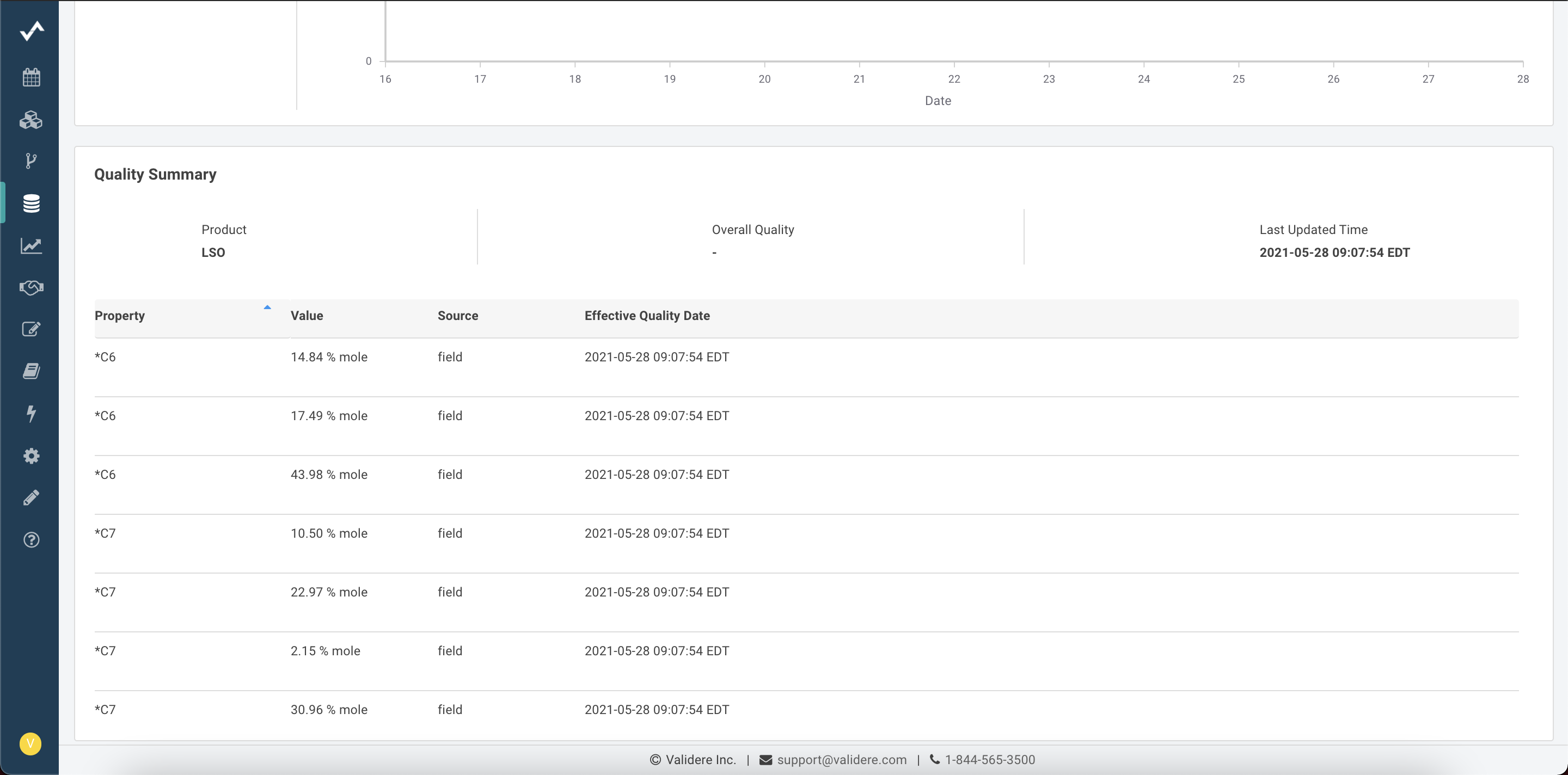Screen dimensions: 1568x775
Task: Open the yellow V user avatar
Action: [x=30, y=743]
